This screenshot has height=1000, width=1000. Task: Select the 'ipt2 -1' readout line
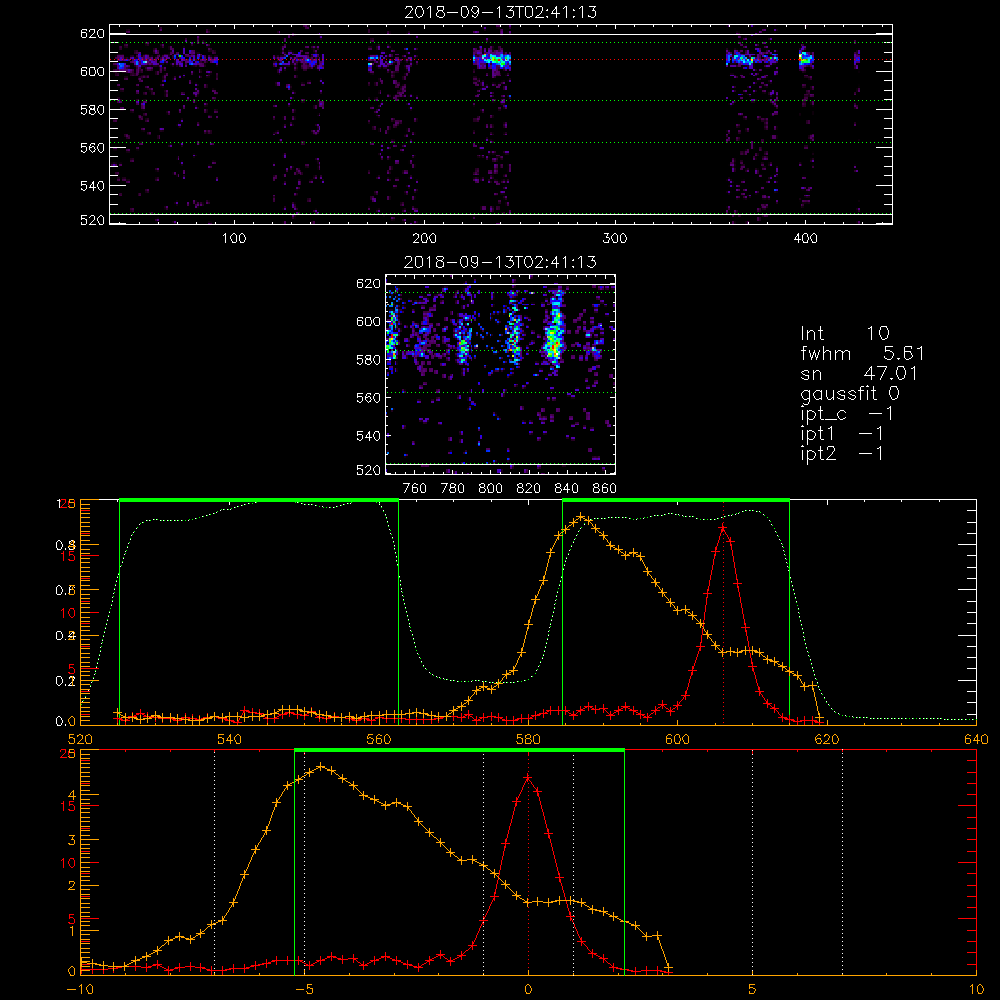842,453
